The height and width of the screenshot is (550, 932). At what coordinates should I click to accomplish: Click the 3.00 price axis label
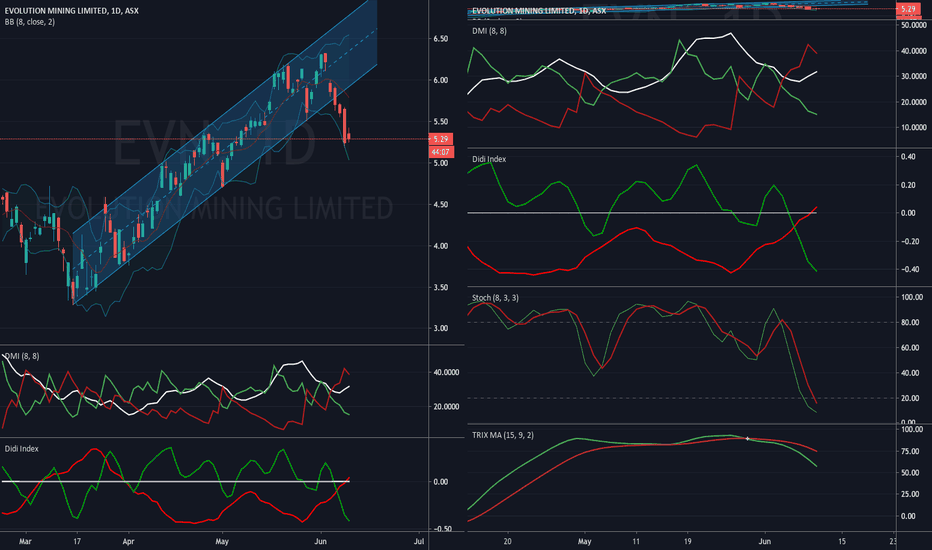pyautogui.click(x=440, y=328)
